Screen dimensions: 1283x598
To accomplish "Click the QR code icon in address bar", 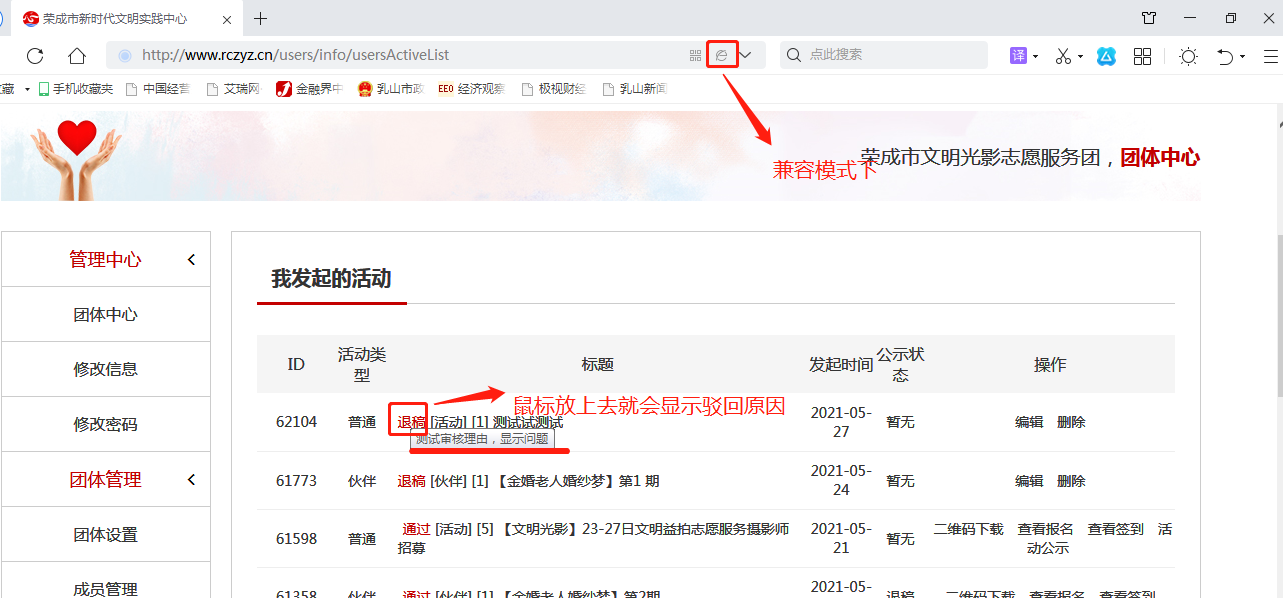I will pyautogui.click(x=695, y=56).
